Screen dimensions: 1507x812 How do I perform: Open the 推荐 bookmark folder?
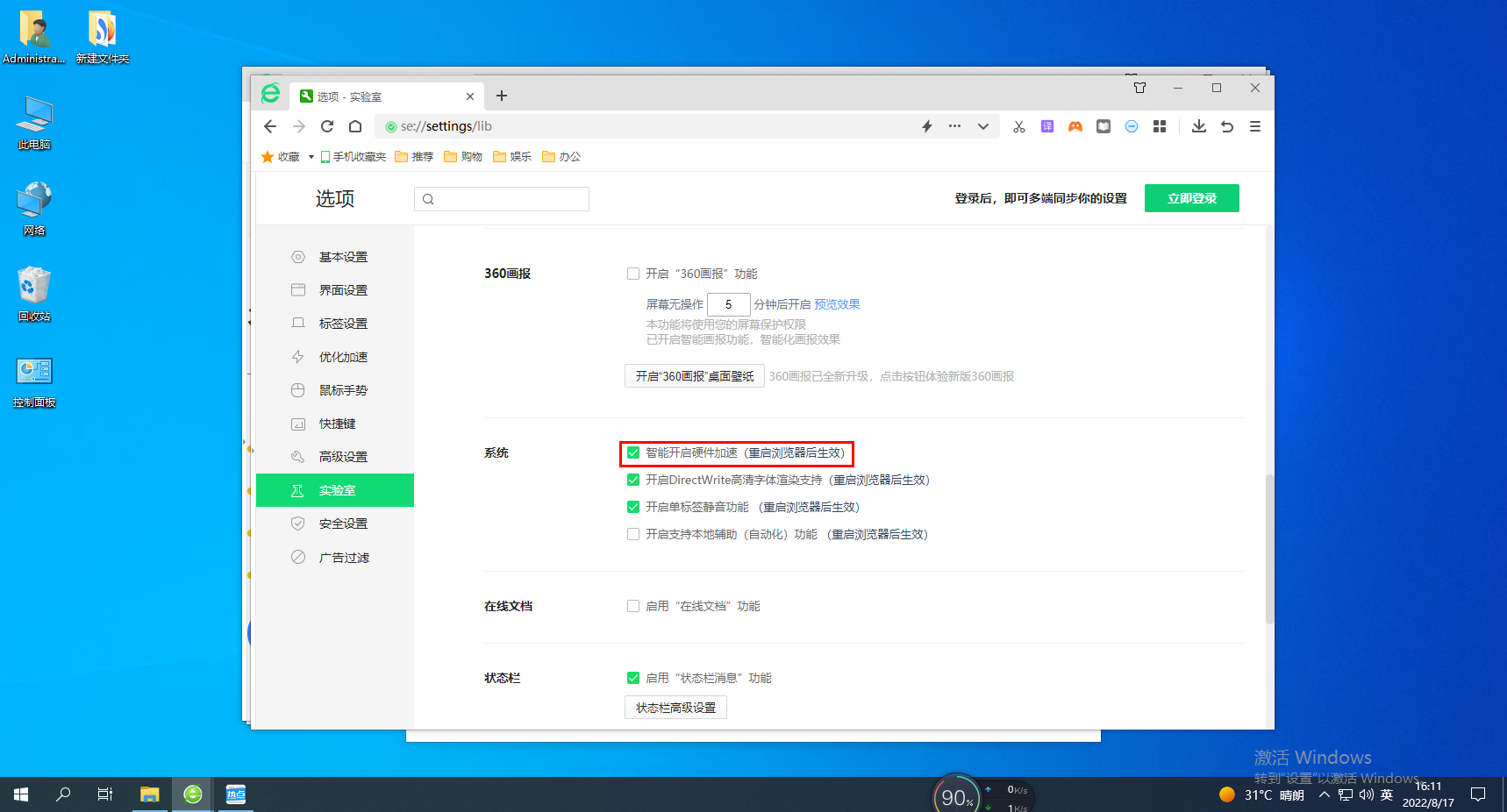[414, 157]
